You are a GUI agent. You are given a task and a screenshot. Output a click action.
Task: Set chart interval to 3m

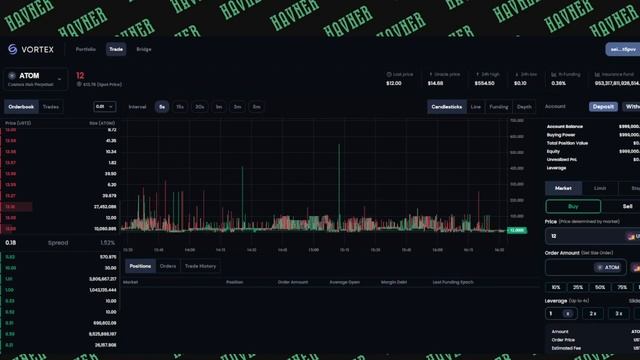click(238, 107)
